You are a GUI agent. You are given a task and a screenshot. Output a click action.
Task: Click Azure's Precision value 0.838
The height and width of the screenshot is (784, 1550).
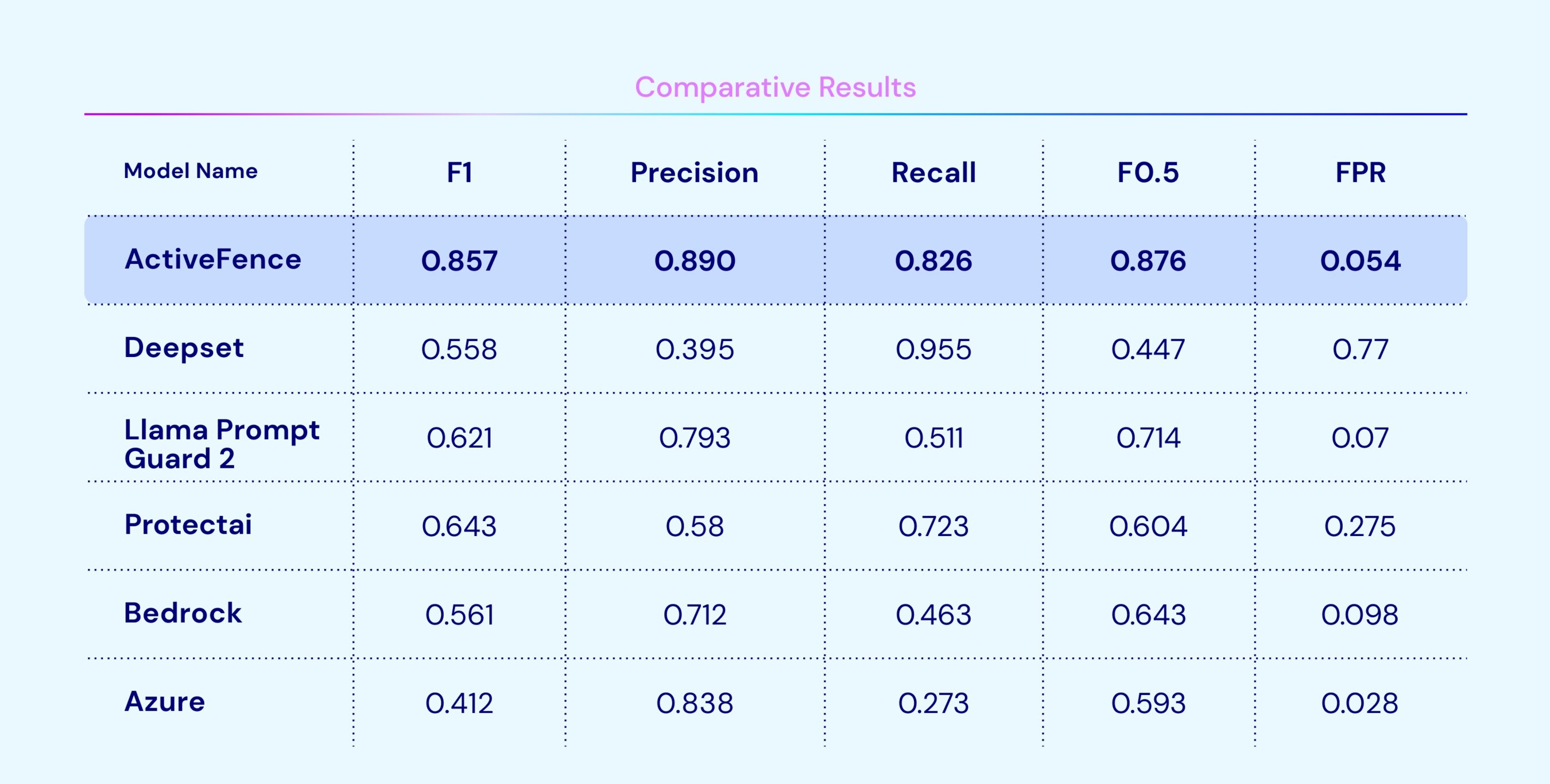point(695,704)
